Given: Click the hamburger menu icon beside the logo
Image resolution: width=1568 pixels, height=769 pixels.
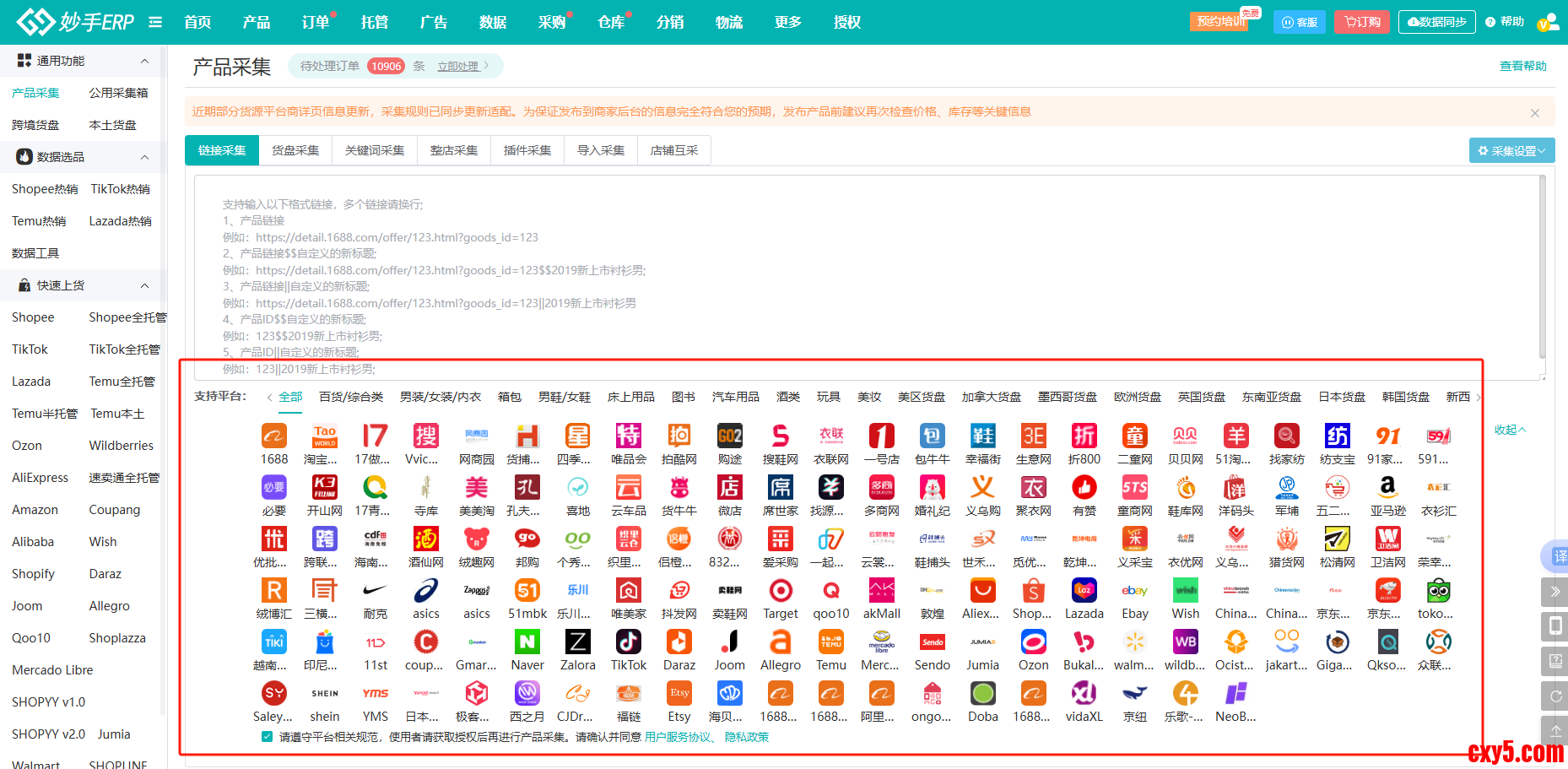Looking at the screenshot, I should pyautogui.click(x=155, y=22).
